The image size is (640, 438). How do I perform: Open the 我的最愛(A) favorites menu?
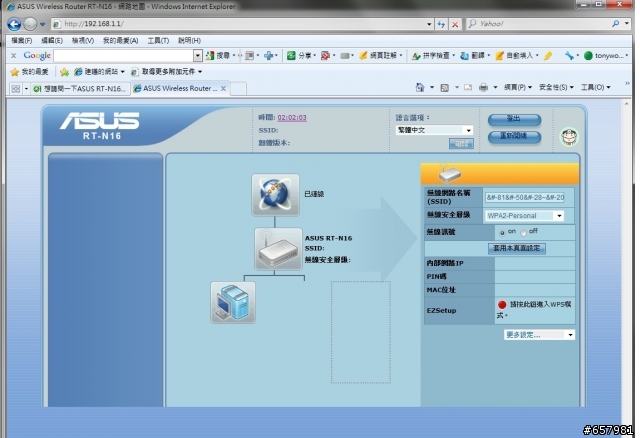(x=120, y=40)
